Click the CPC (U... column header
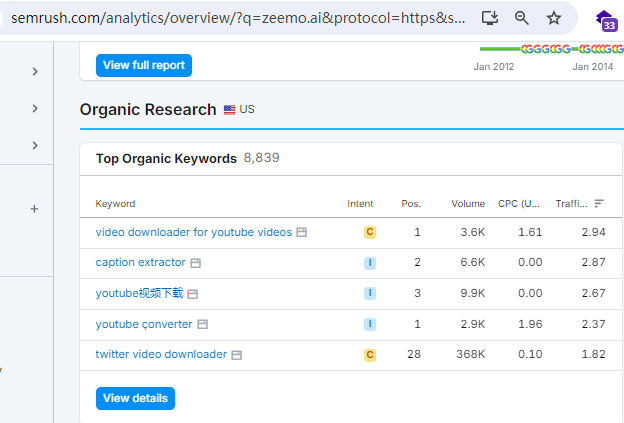The image size is (624, 423). click(x=519, y=204)
